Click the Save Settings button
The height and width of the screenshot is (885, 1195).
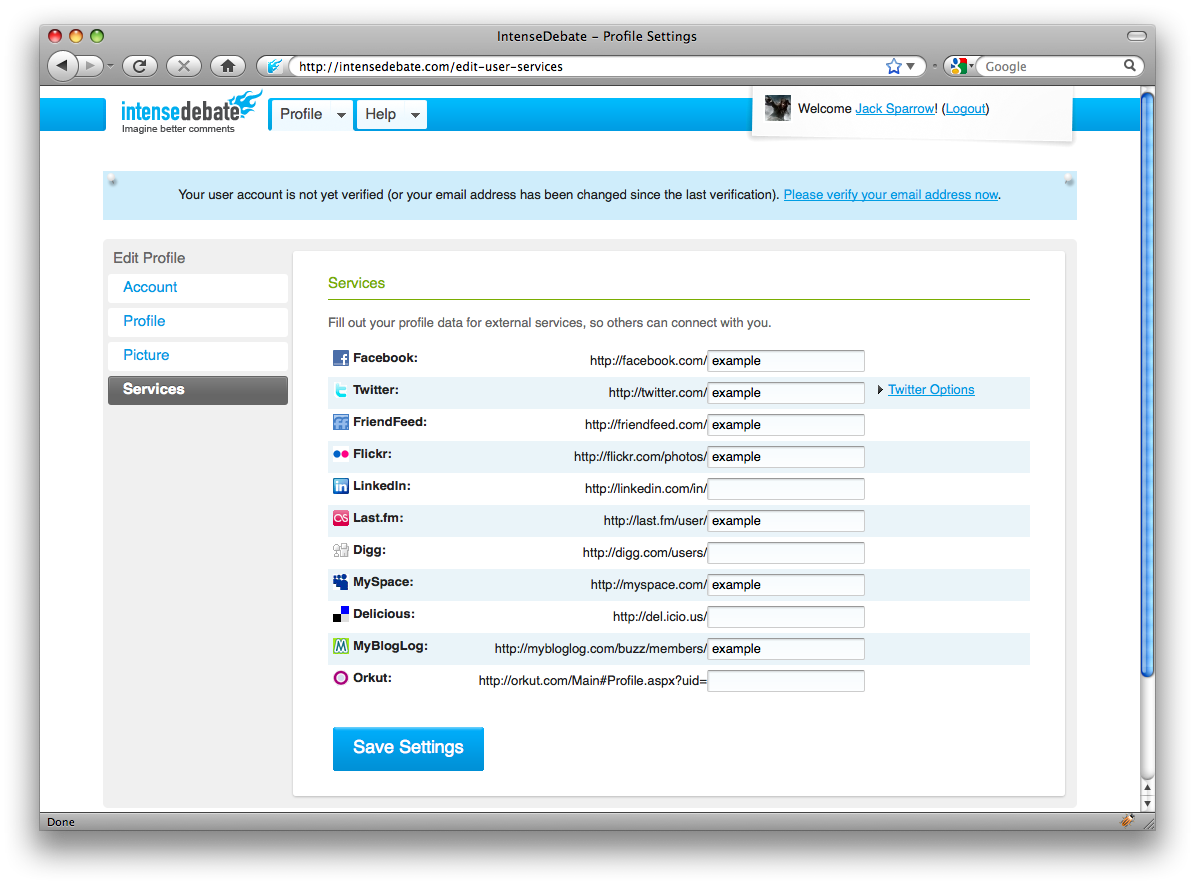point(408,748)
